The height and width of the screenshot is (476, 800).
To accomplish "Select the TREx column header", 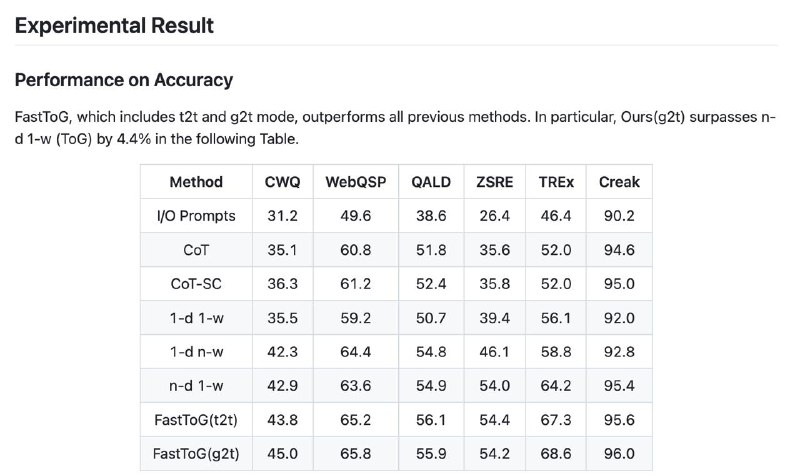I will pos(556,182).
